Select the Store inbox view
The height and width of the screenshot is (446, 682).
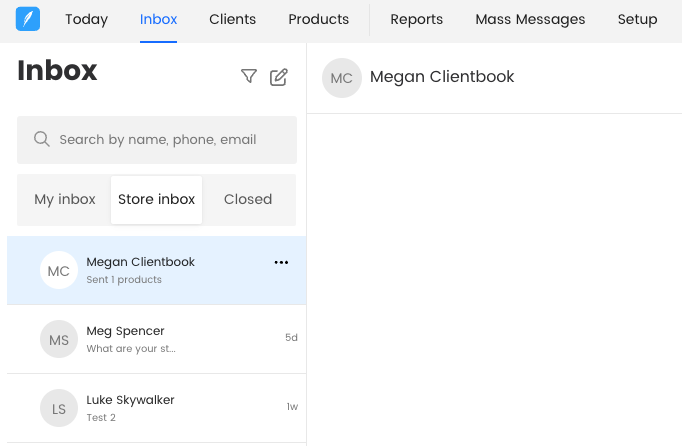(157, 199)
